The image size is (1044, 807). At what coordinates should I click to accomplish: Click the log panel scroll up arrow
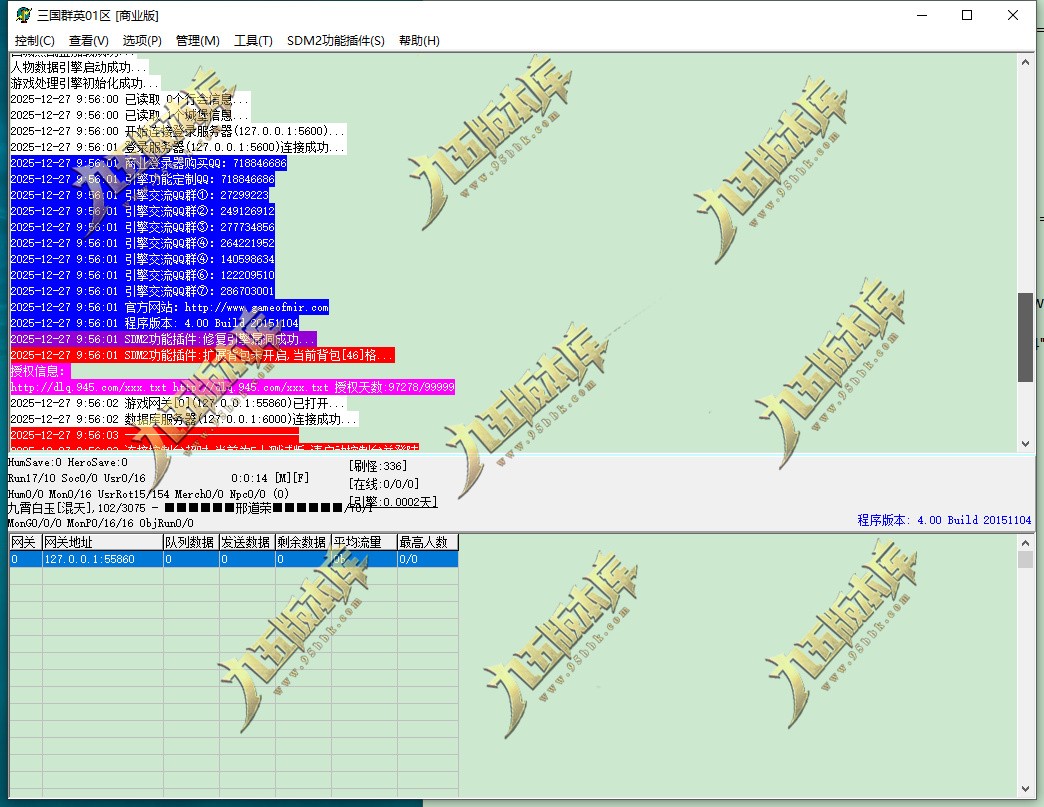coord(1025,62)
